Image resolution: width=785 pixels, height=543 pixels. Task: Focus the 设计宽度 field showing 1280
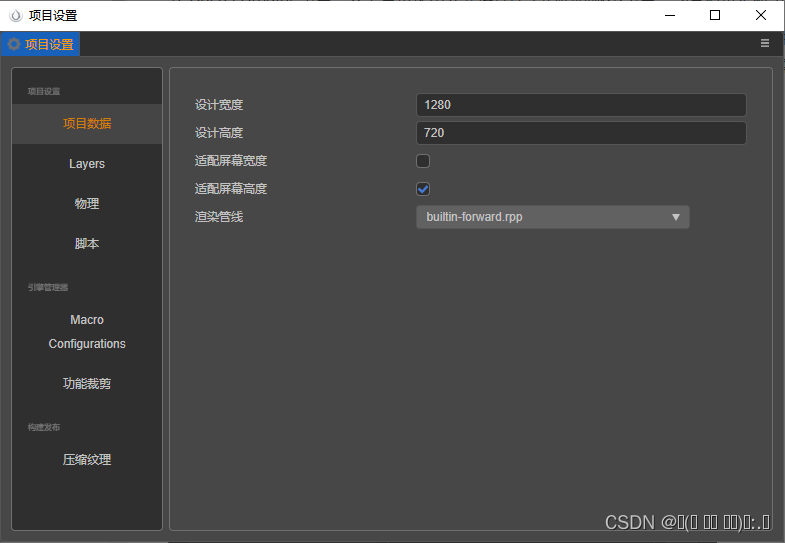[x=581, y=105]
